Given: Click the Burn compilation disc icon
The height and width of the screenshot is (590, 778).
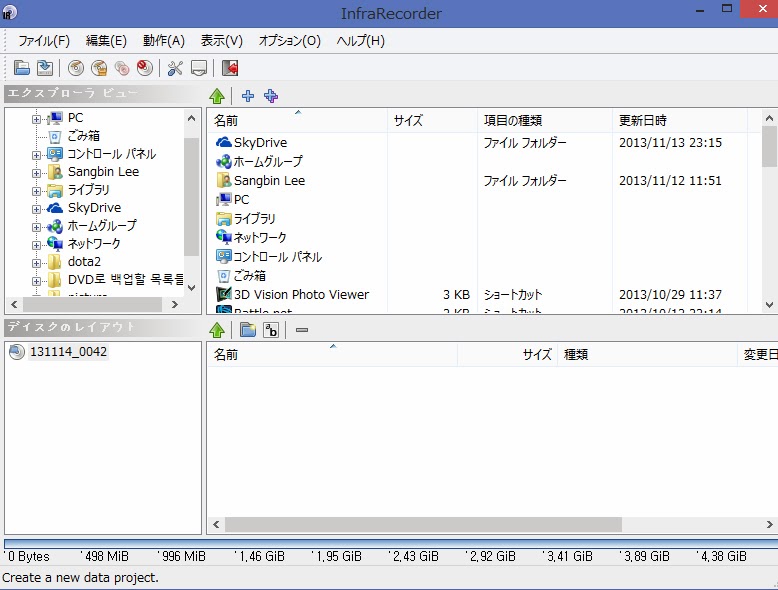Looking at the screenshot, I should 76,67.
